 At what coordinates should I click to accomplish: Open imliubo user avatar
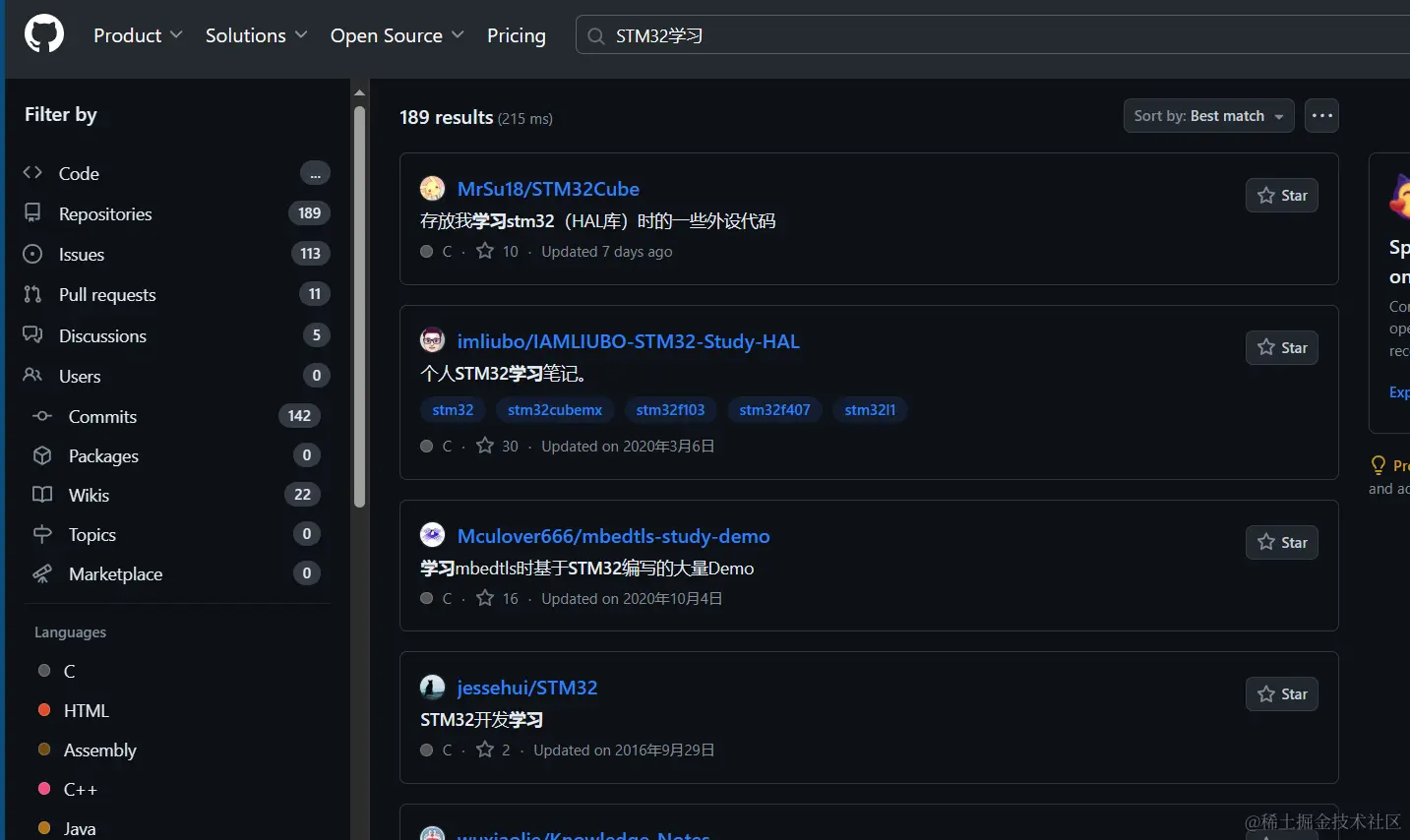pyautogui.click(x=432, y=340)
